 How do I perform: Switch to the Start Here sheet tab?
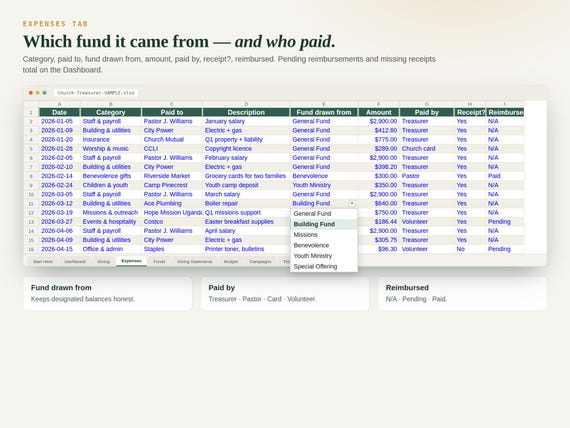[43, 261]
